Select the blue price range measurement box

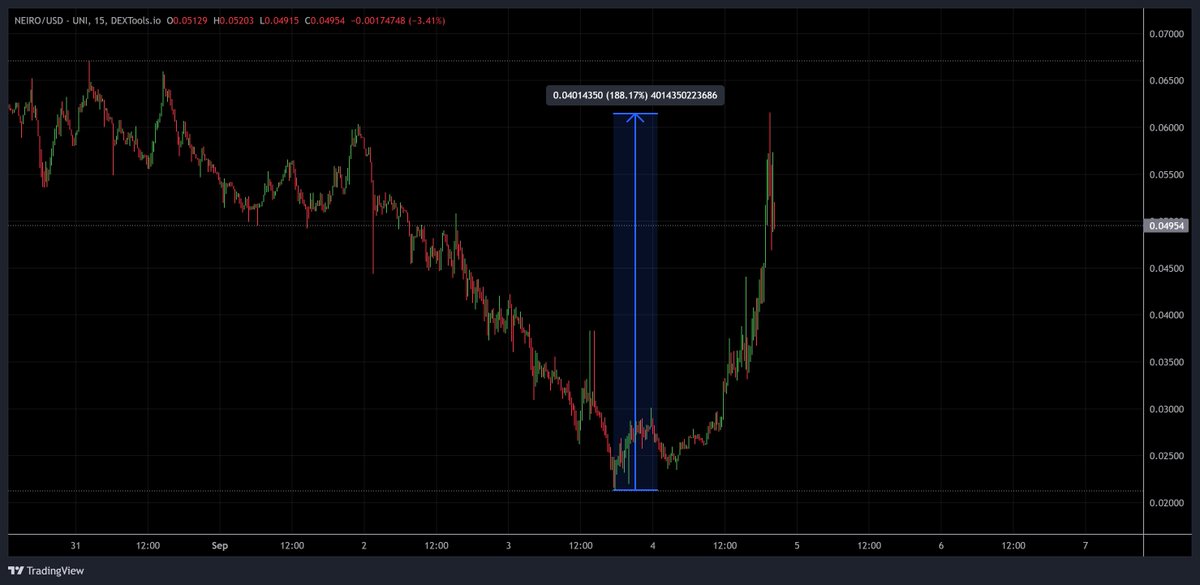click(635, 302)
